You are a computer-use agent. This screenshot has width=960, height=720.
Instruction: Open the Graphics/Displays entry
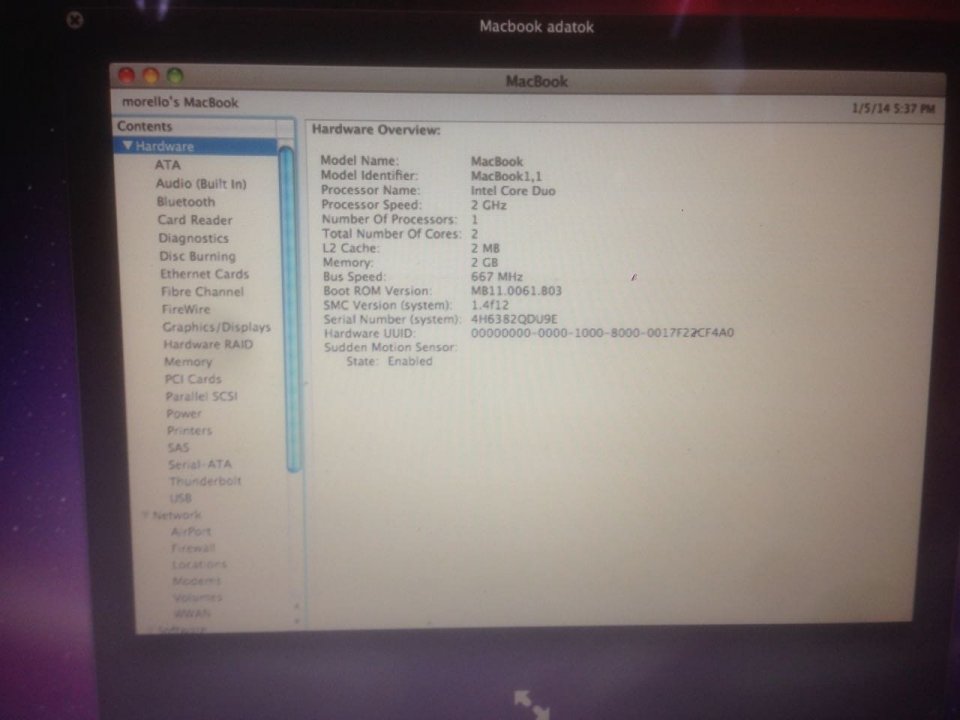click(216, 327)
